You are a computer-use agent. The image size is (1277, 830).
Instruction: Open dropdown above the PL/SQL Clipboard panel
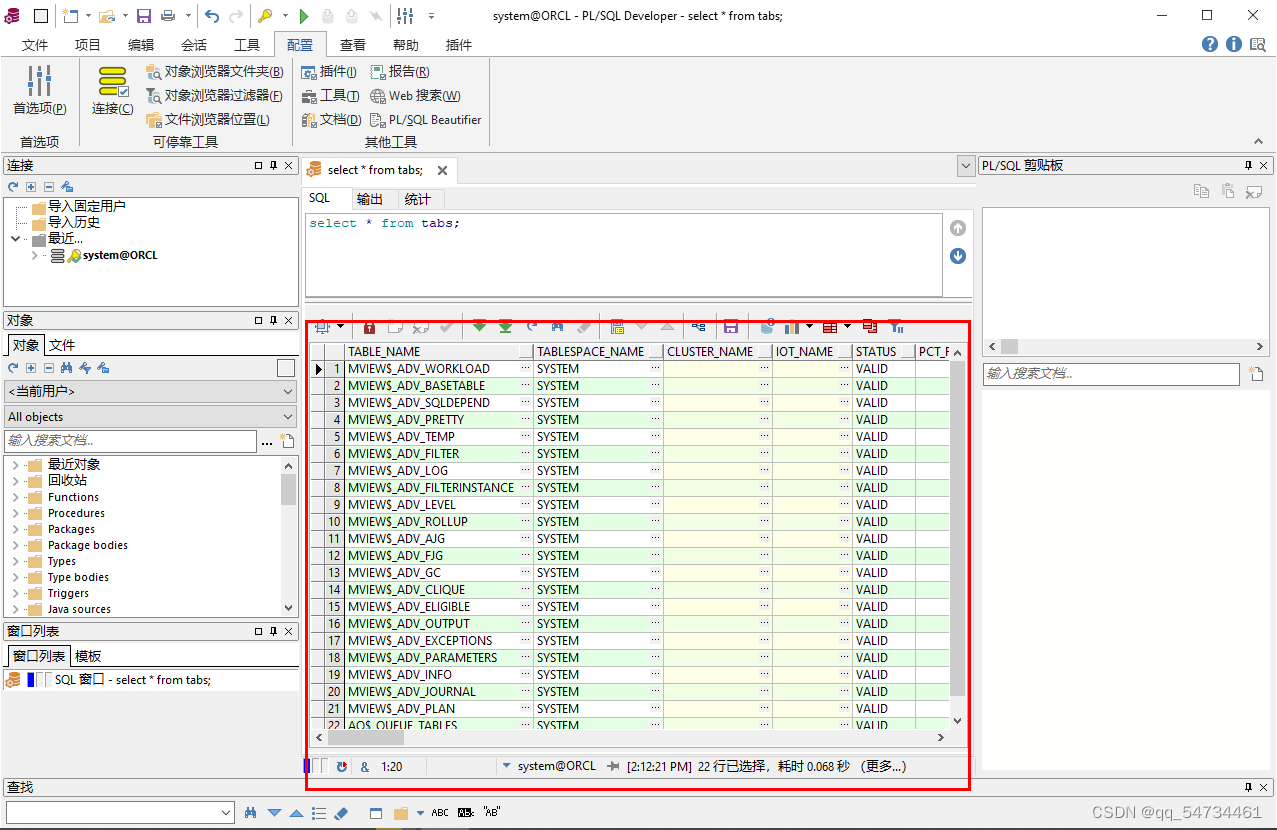coord(965,166)
